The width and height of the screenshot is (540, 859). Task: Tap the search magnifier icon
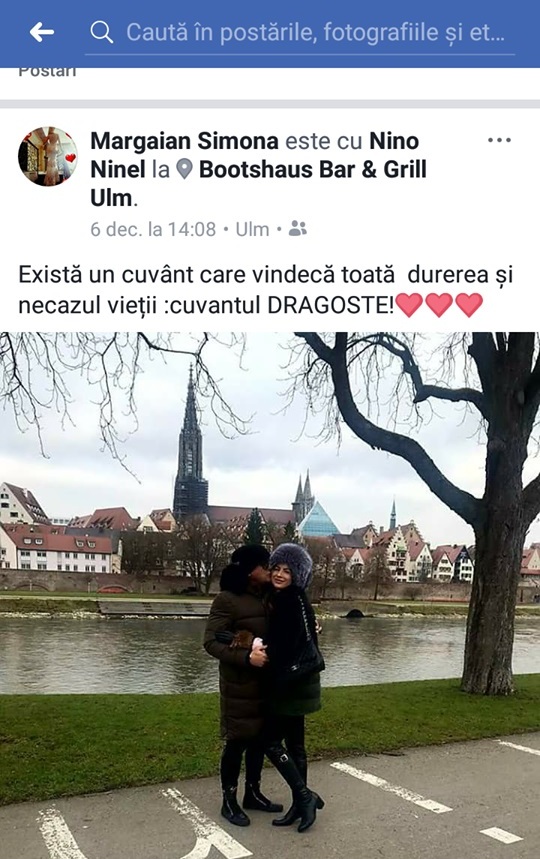pos(101,32)
